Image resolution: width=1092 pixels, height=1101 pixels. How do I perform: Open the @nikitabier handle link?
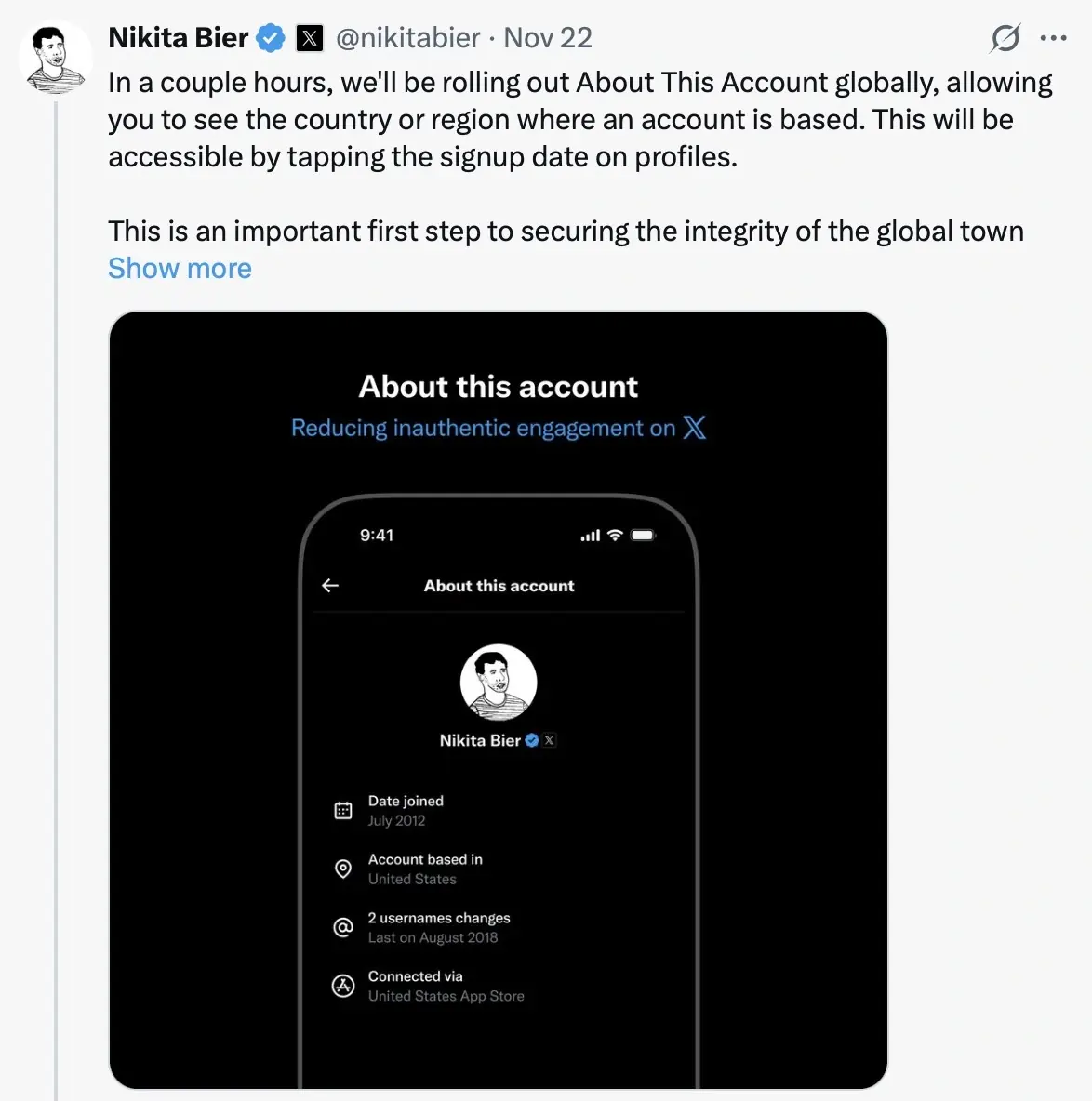point(407,38)
